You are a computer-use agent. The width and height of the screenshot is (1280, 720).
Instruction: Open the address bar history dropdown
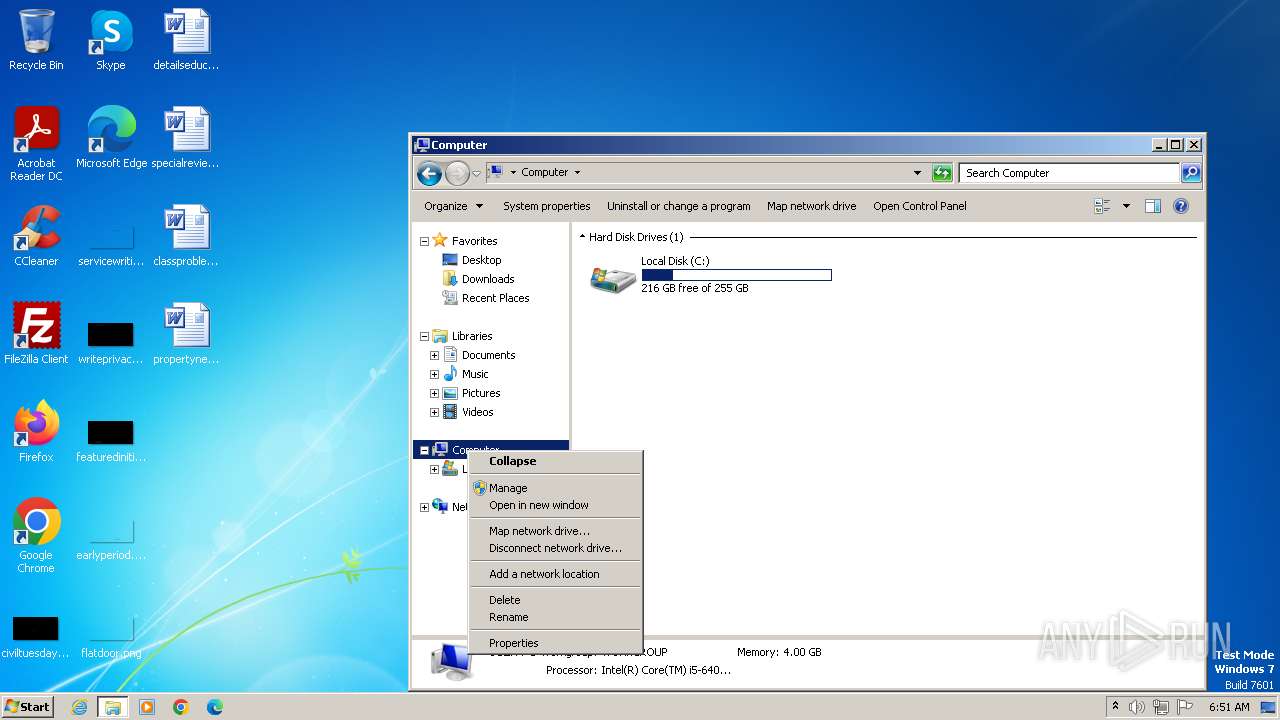917,173
